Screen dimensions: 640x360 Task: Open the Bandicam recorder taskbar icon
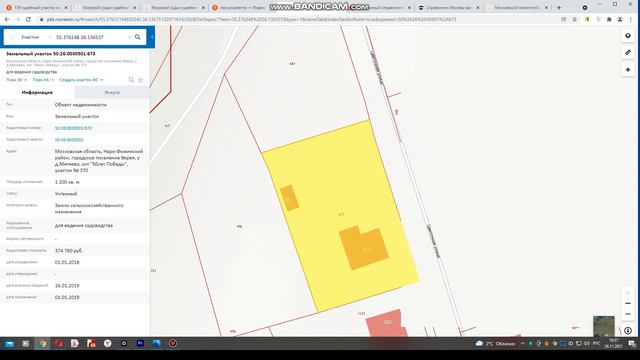tap(173, 344)
